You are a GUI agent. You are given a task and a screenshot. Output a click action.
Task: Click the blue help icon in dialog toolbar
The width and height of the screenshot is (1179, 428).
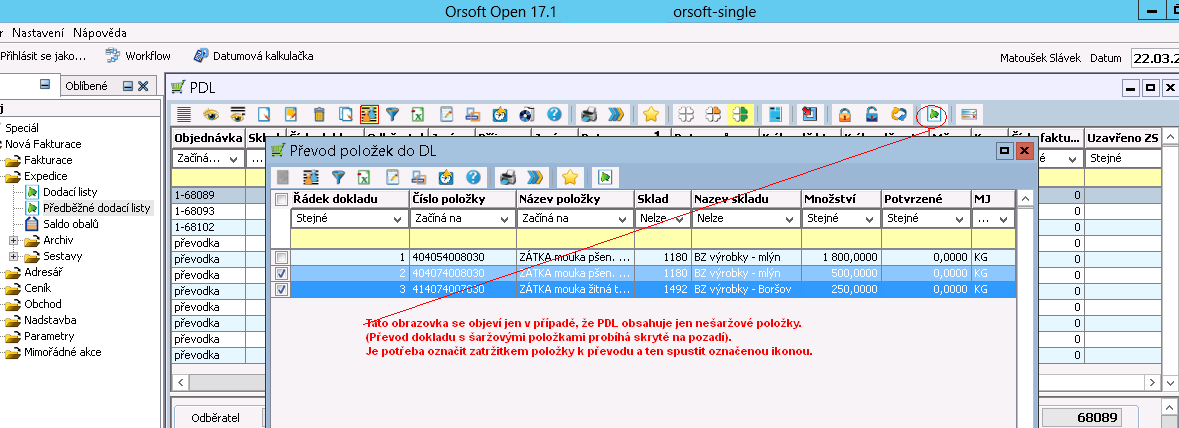coord(473,177)
